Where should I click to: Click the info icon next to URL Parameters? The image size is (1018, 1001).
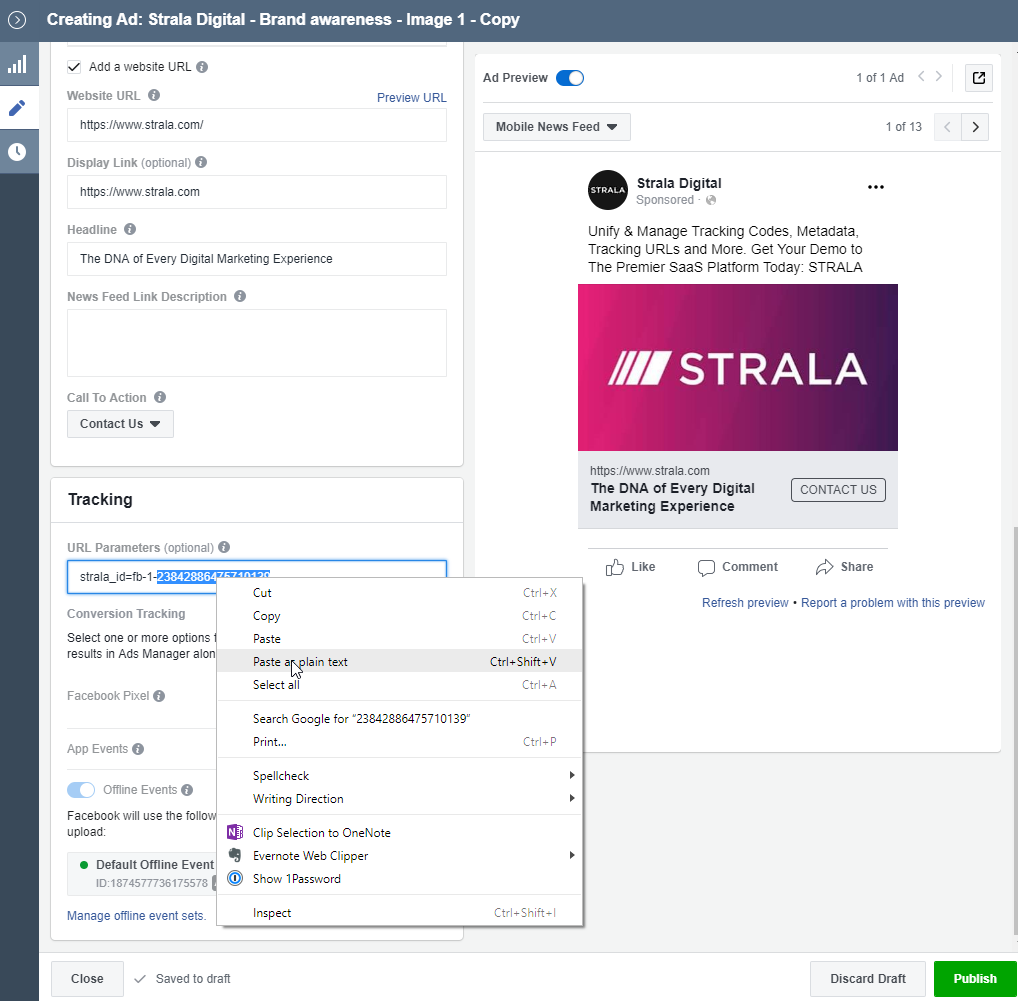[224, 547]
